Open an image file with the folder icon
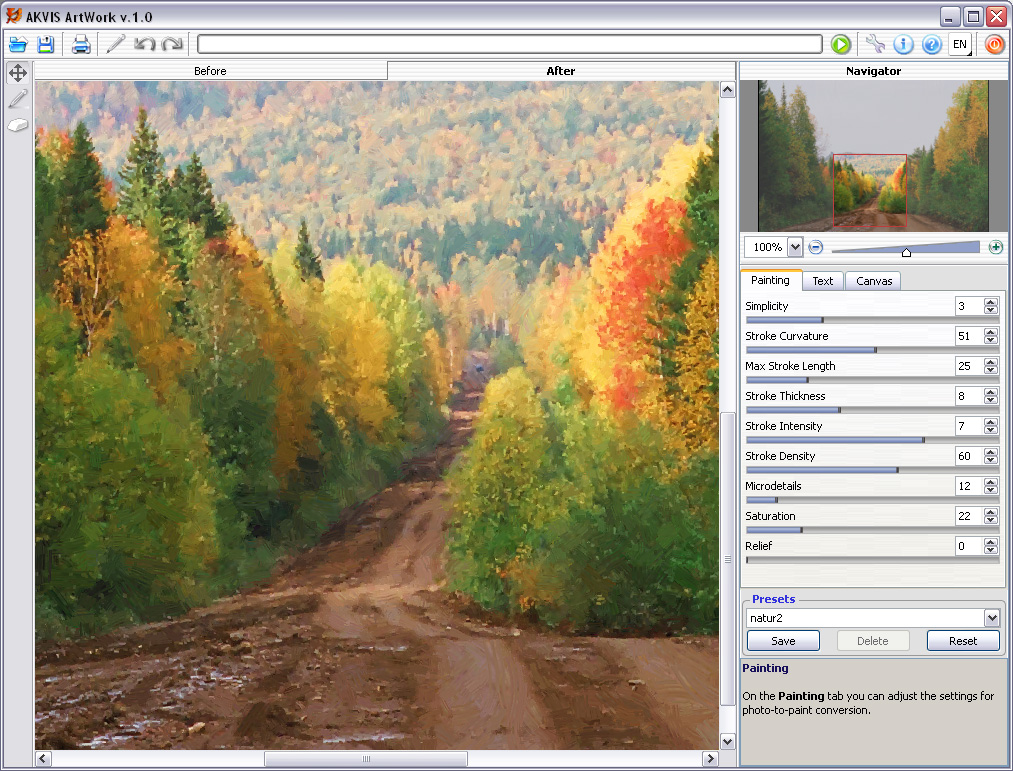 (18, 44)
